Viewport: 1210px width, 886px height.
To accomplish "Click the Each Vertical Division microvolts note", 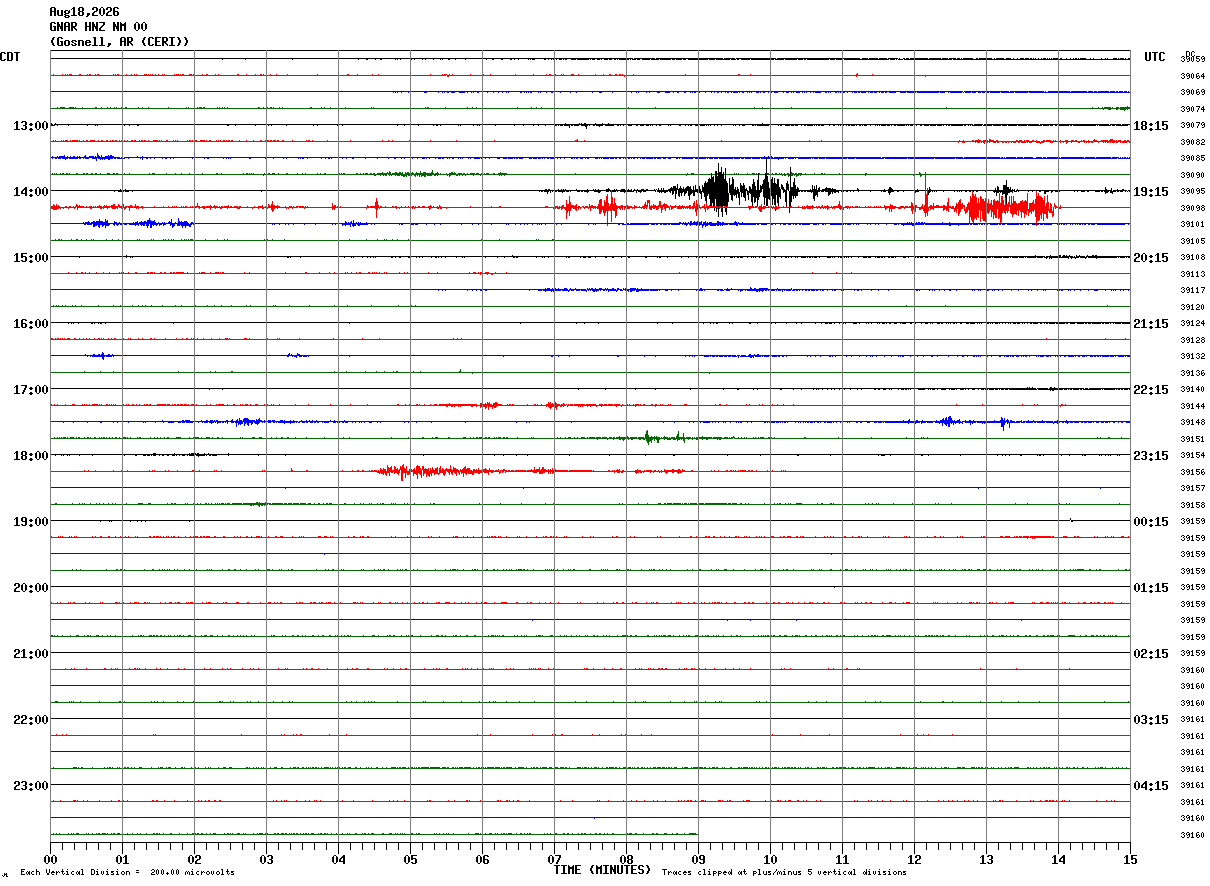I will 127,872.
